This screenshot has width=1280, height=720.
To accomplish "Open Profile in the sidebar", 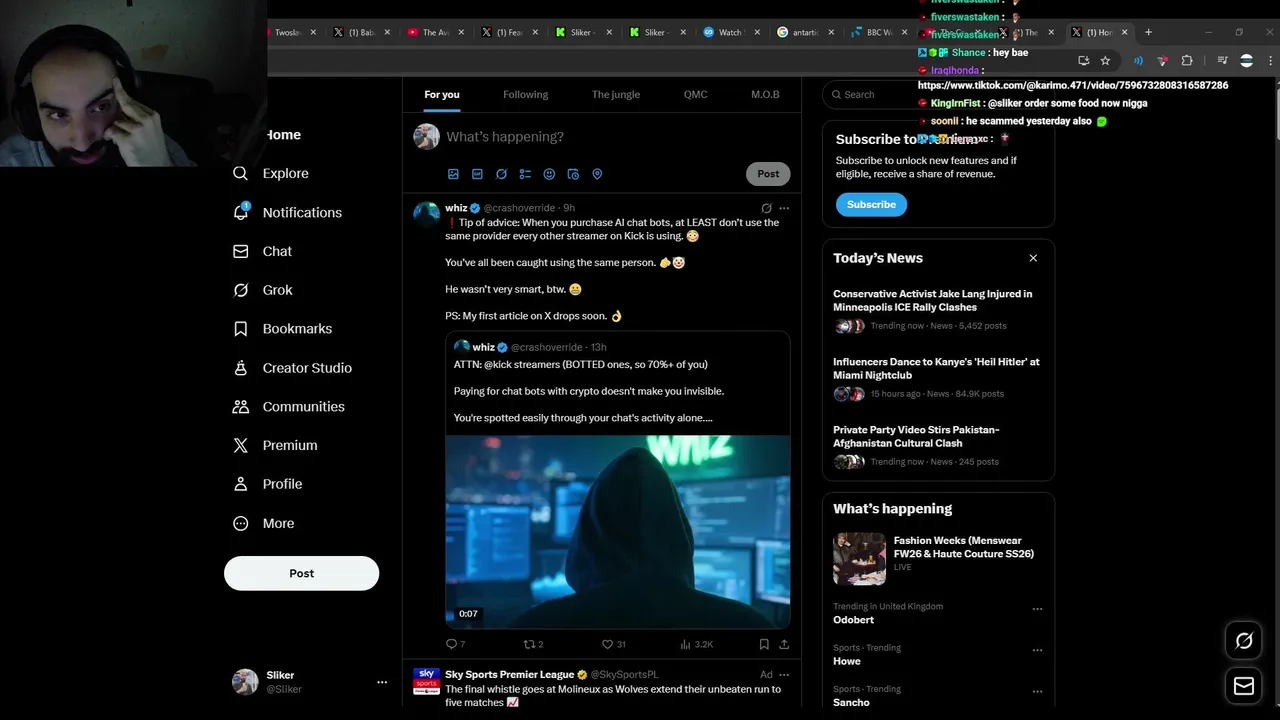I will [x=267, y=484].
